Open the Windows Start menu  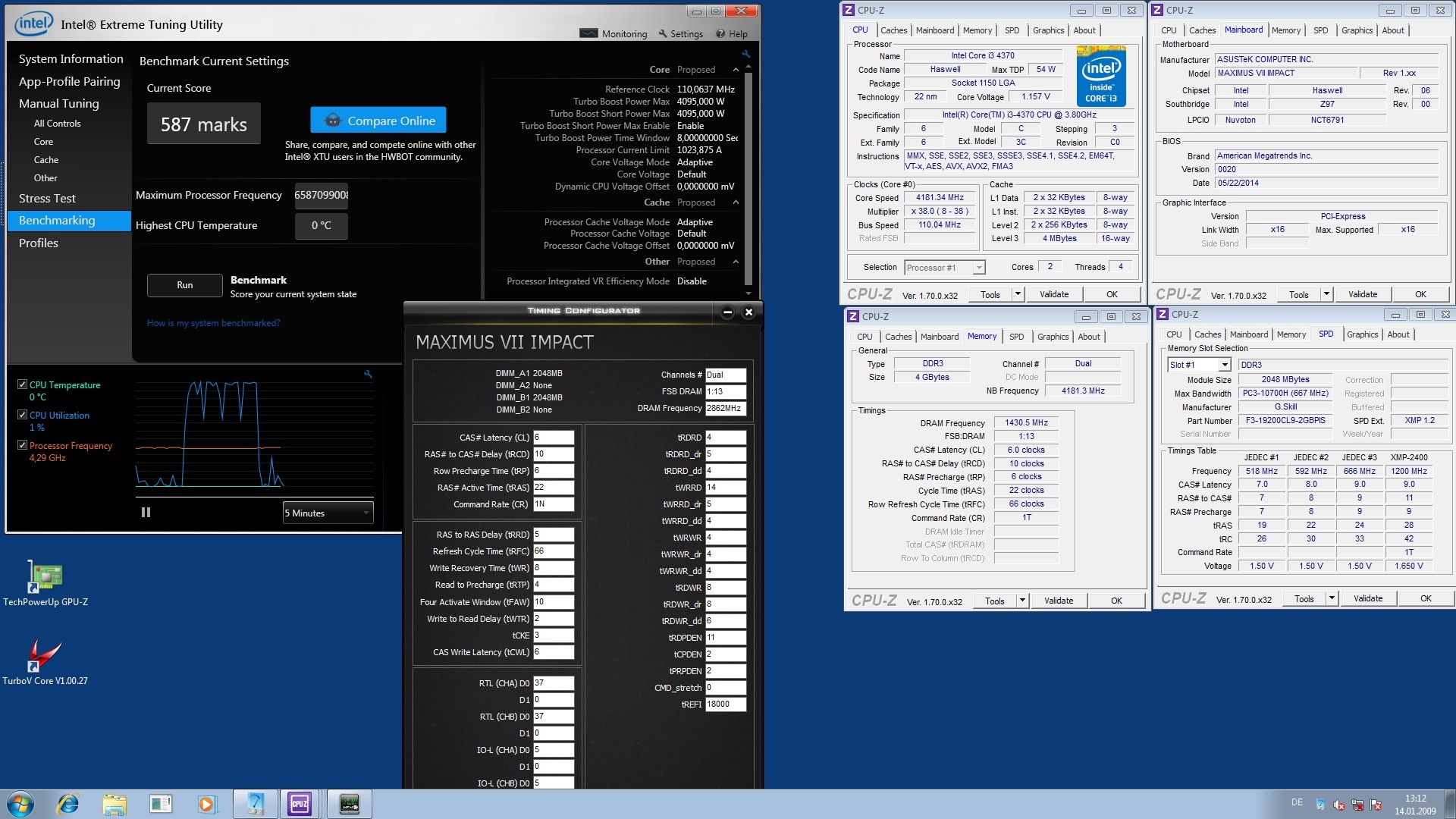[20, 804]
